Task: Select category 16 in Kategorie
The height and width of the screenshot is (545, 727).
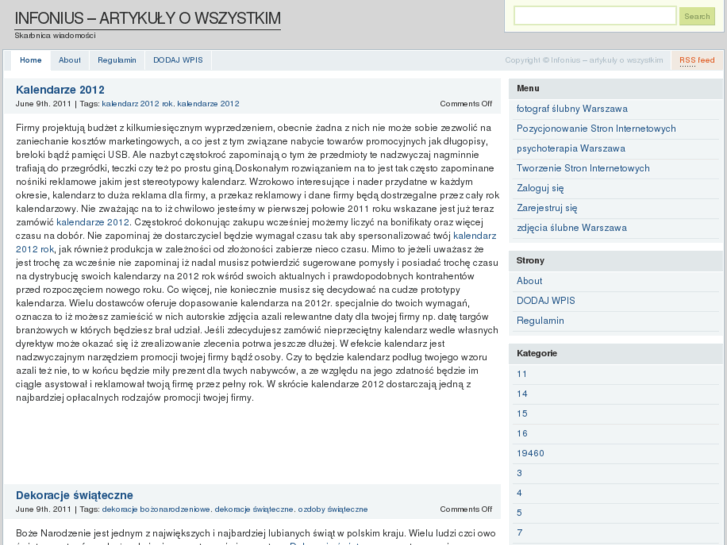Action: 522,434
